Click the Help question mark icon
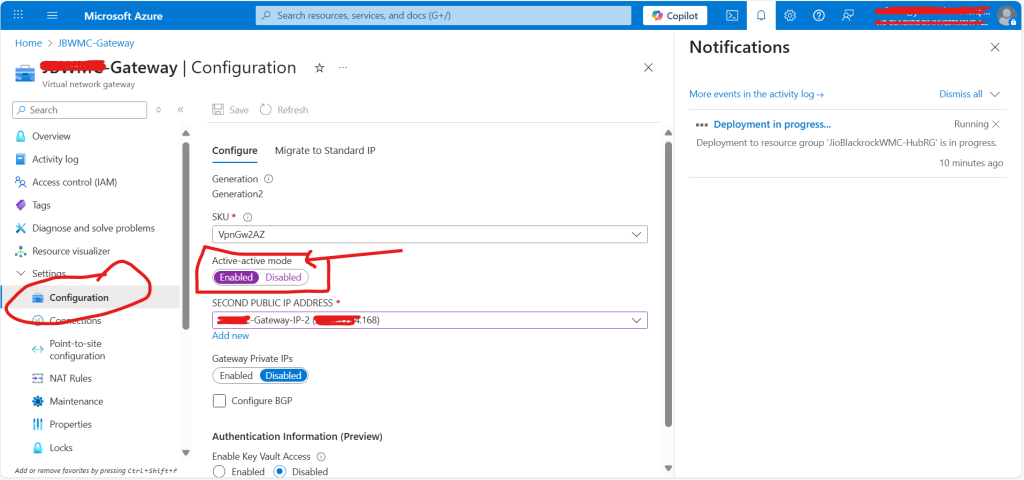 coord(819,15)
